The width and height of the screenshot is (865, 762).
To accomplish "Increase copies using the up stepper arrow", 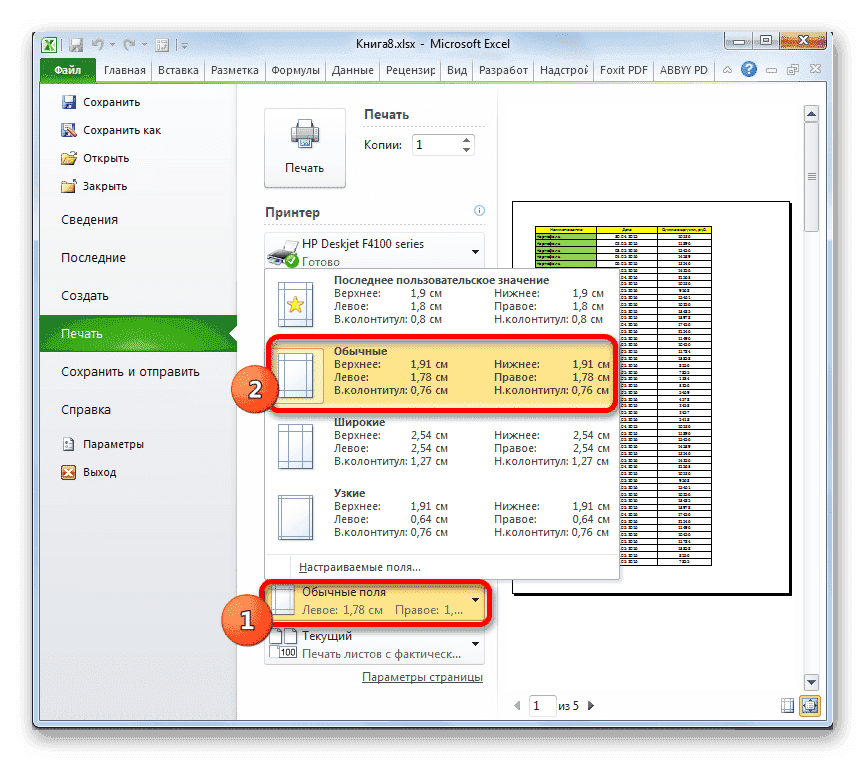I will tap(465, 139).
